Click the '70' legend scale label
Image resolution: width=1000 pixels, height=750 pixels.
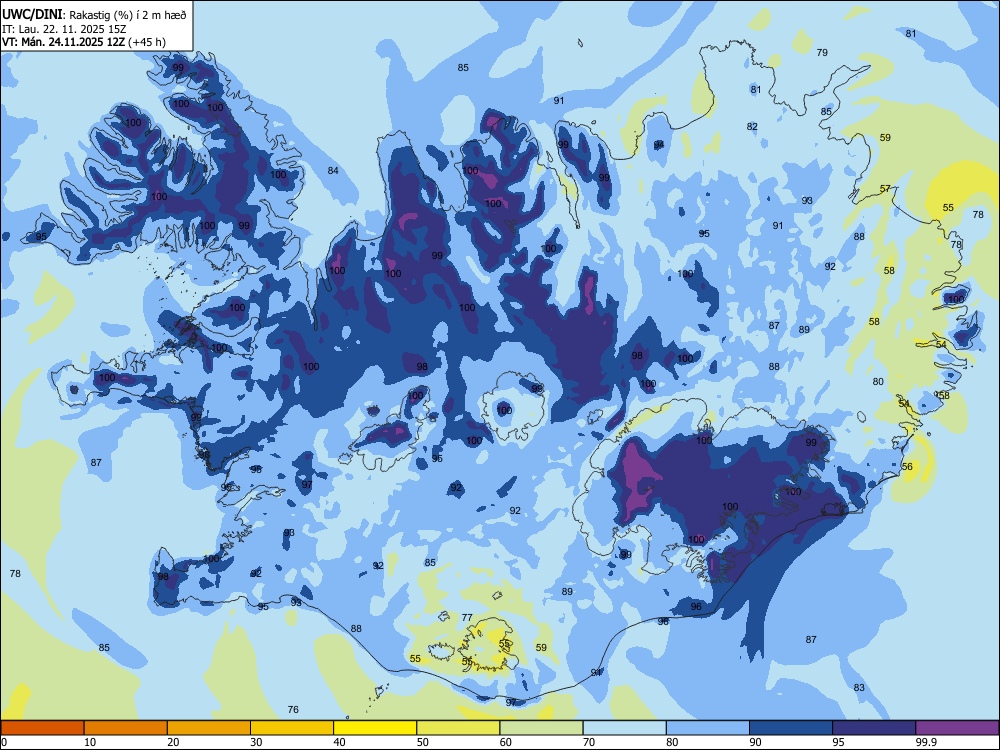point(589,742)
